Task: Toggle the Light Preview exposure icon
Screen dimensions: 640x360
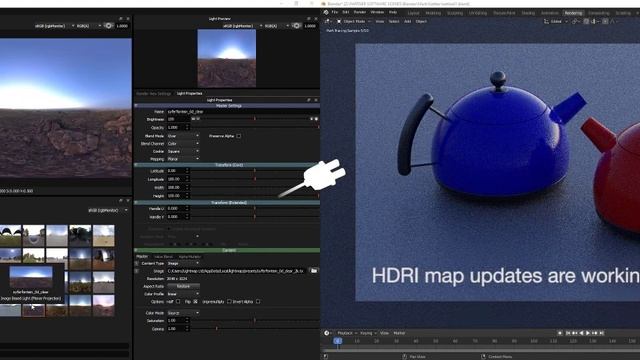Action: coord(297,26)
